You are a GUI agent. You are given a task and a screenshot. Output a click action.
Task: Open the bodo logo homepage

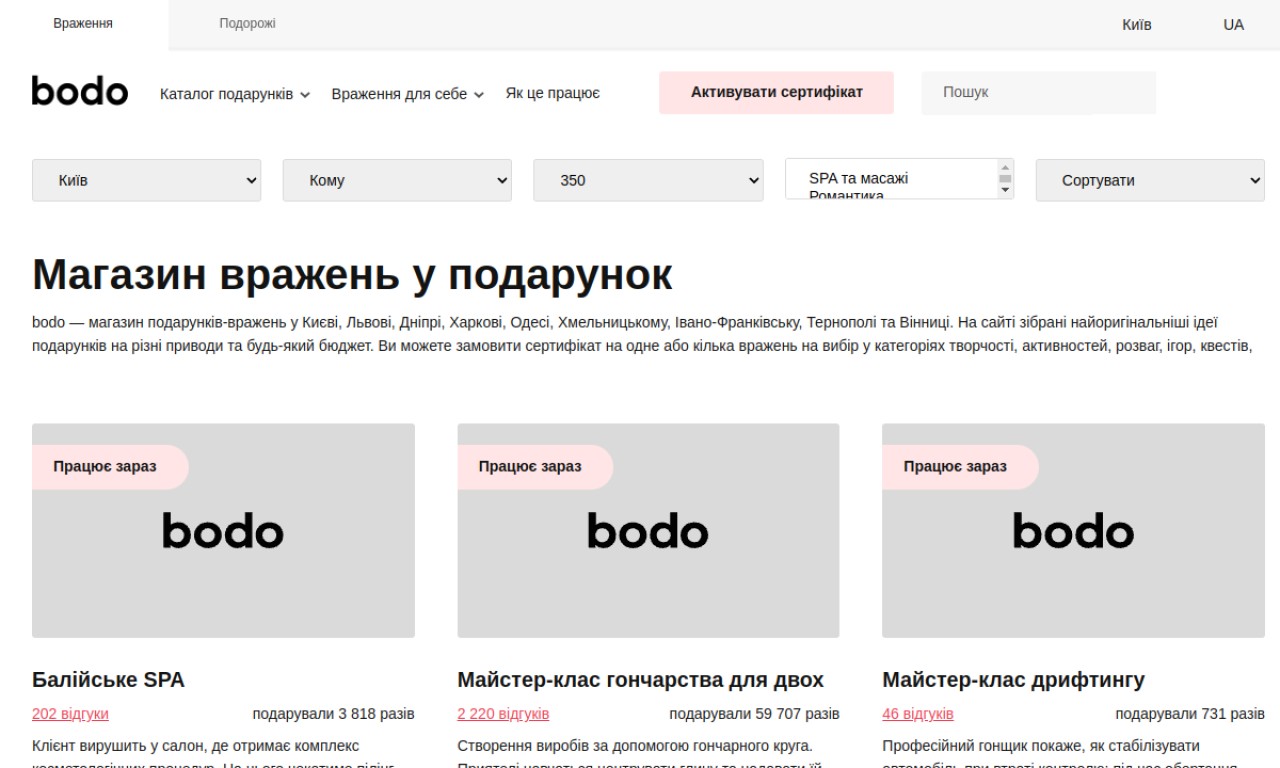point(80,91)
